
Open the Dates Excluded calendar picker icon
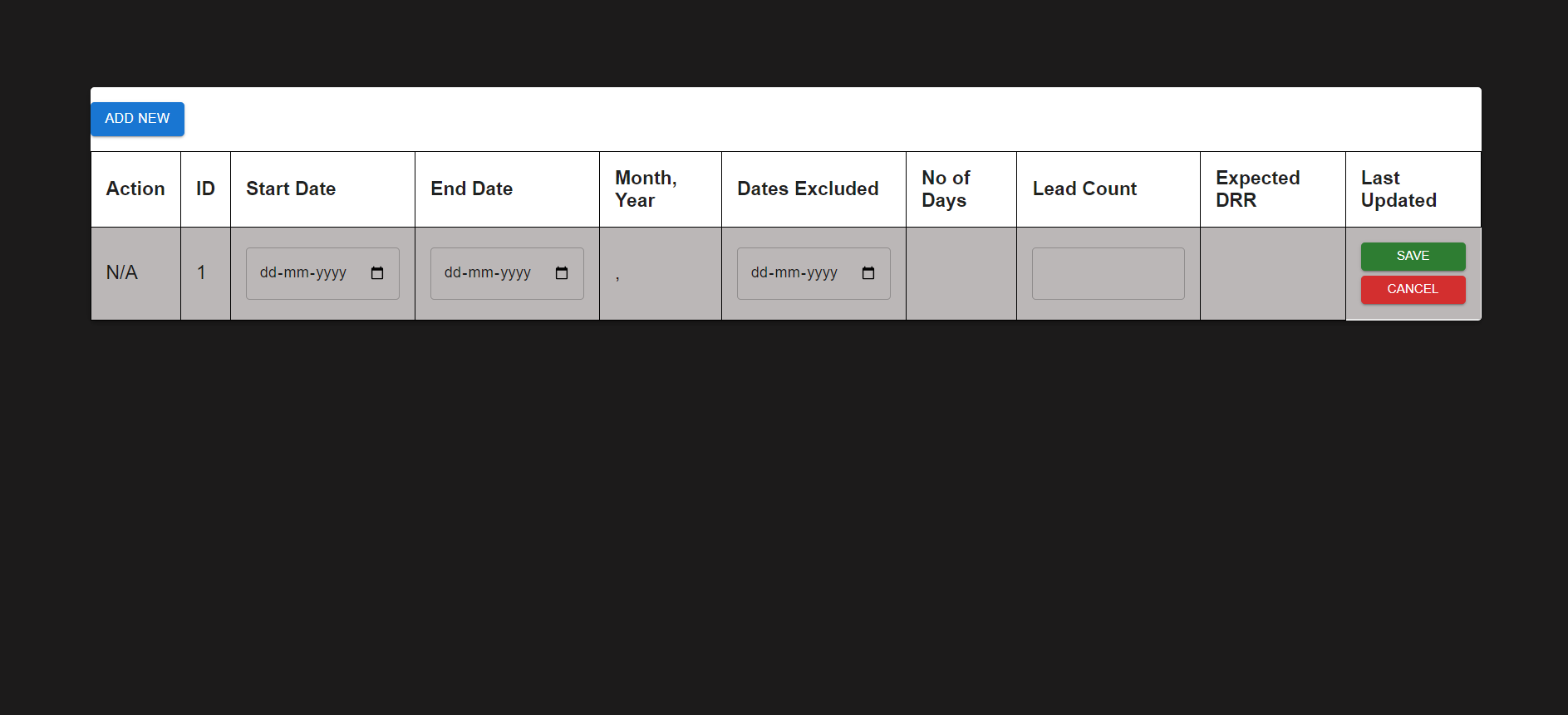pos(869,272)
